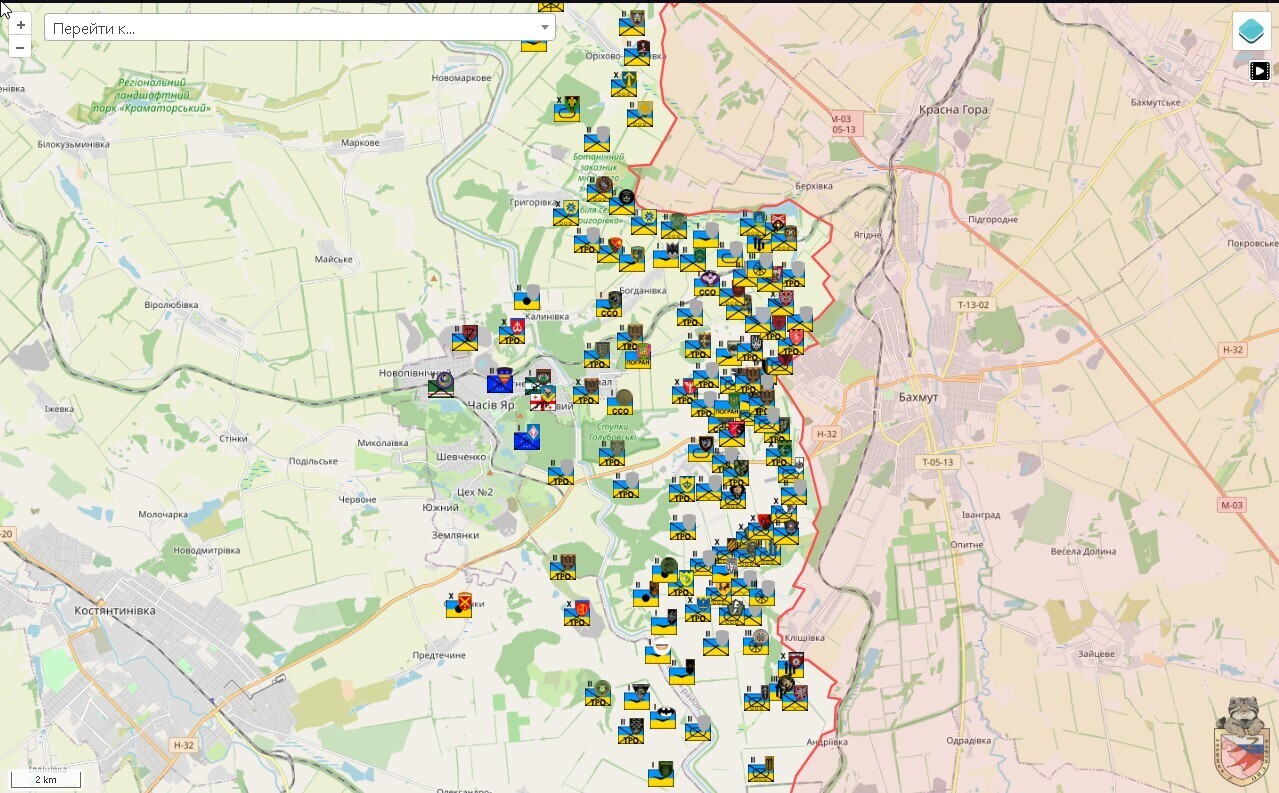Click green-white striped flag marker near Новопівнічний

[x=441, y=386]
